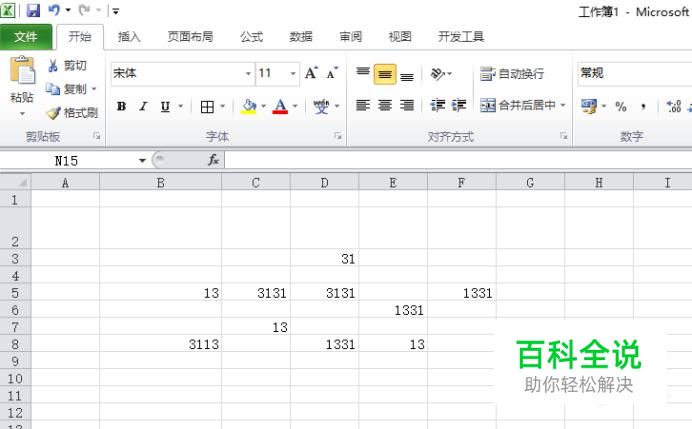Screen dimensions: 692x429
Task: Align text to top of cell
Action: pyautogui.click(x=363, y=74)
